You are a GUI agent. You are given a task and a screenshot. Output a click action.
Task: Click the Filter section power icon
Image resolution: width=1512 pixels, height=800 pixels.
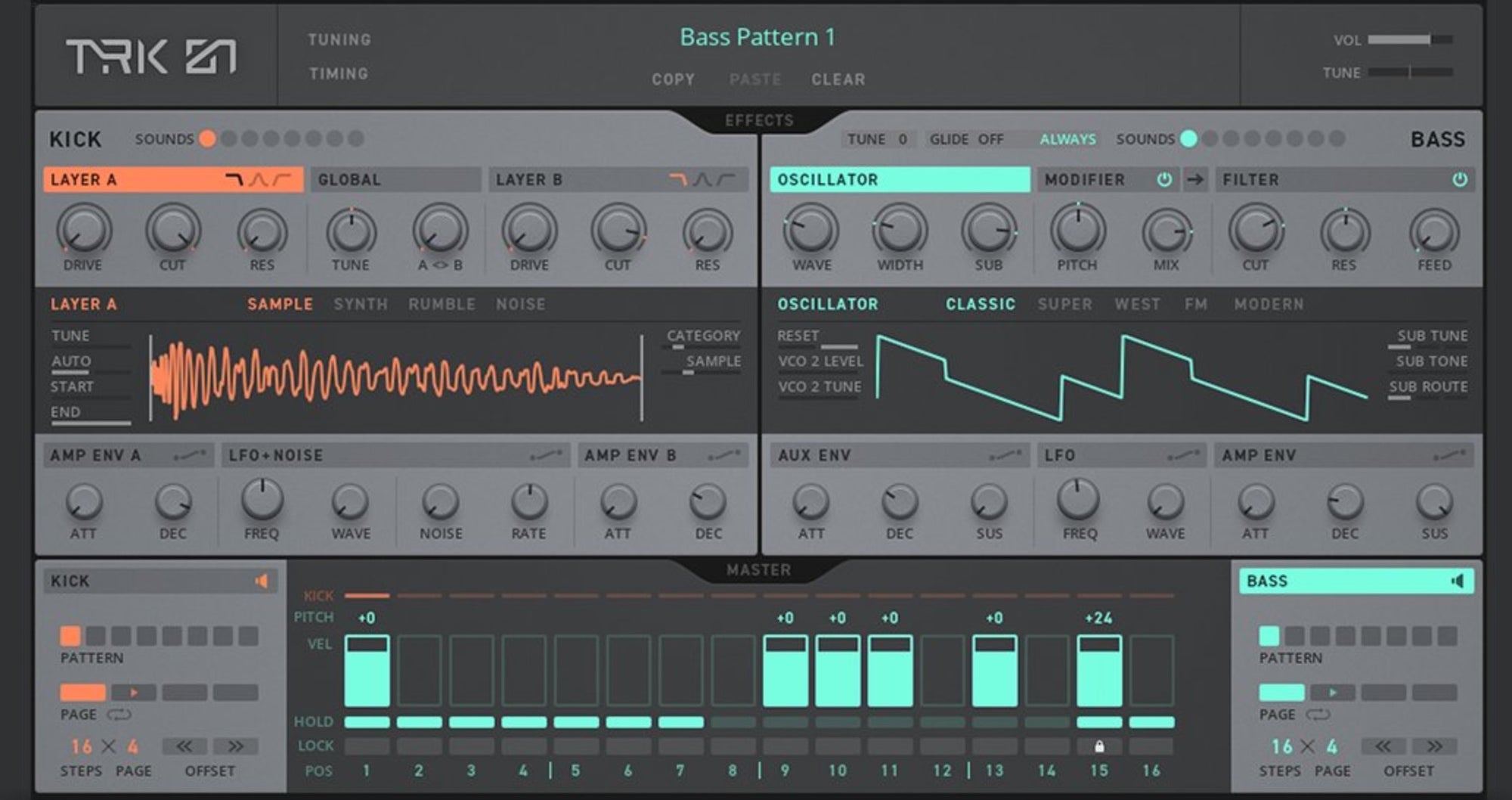tap(1459, 180)
